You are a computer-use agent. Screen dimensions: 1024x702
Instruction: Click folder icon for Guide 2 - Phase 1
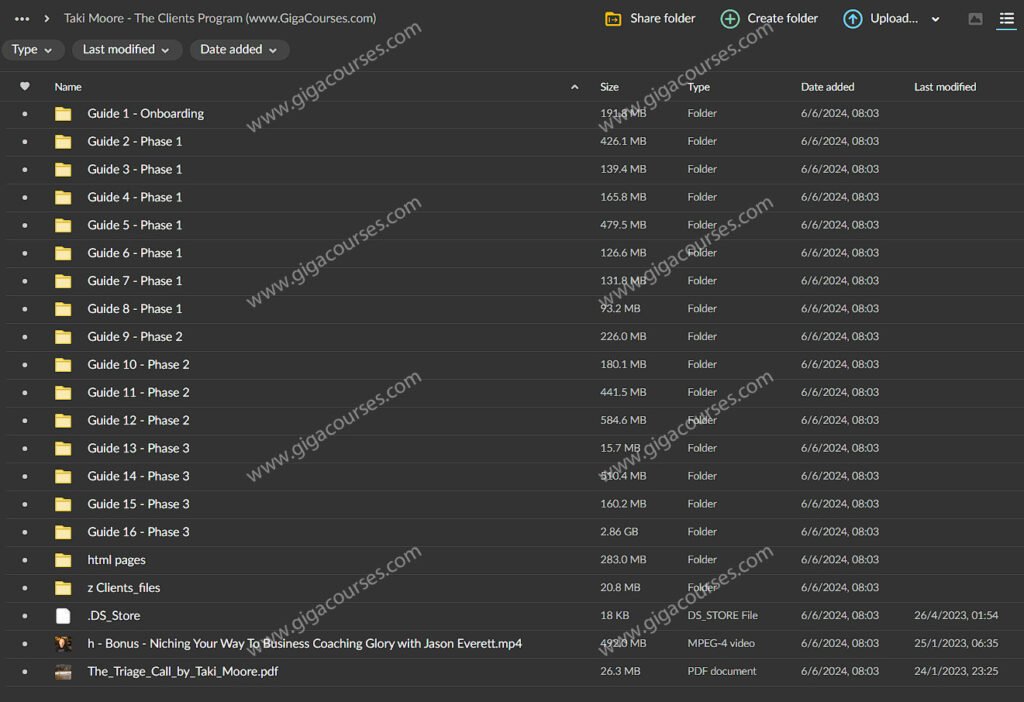pyautogui.click(x=63, y=142)
